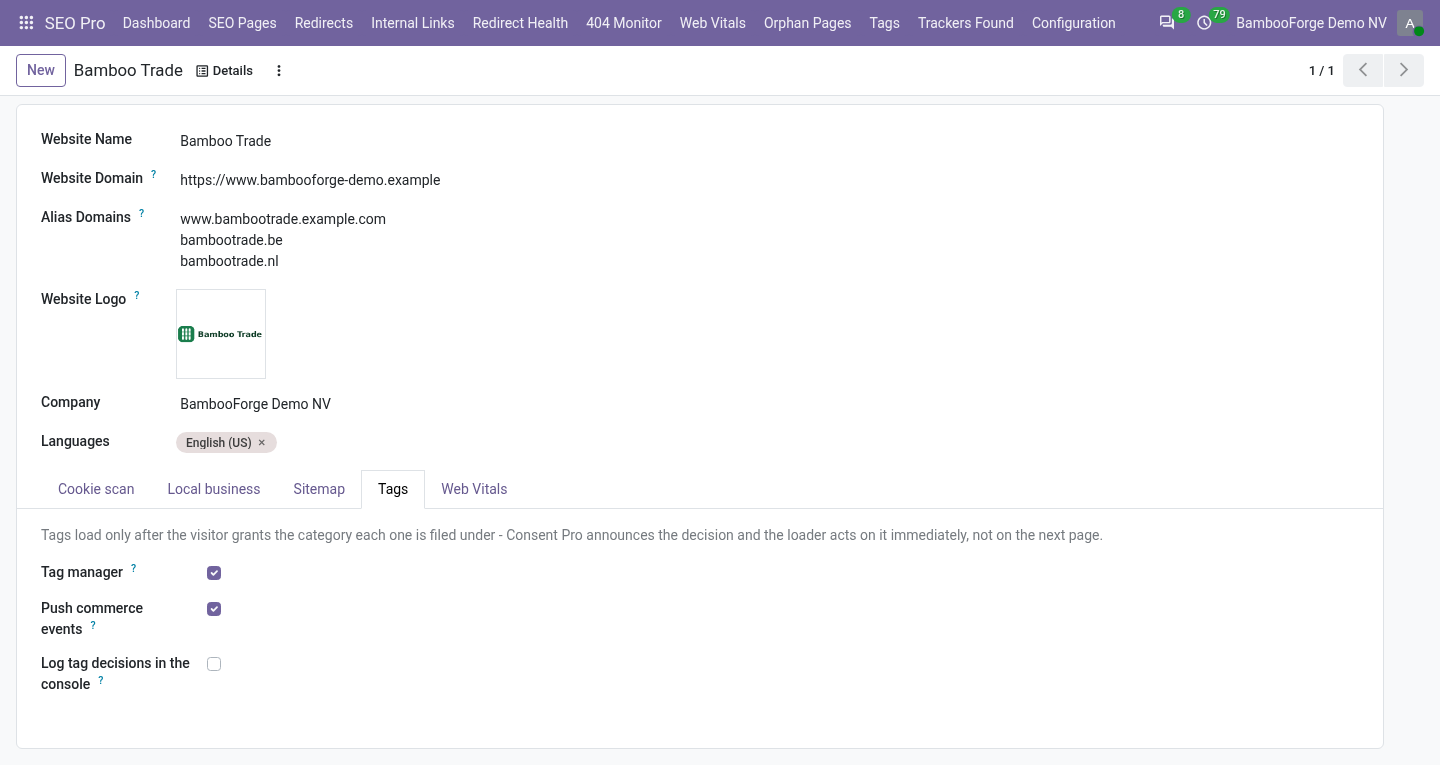Open the user avatar menu

pos(1410,23)
